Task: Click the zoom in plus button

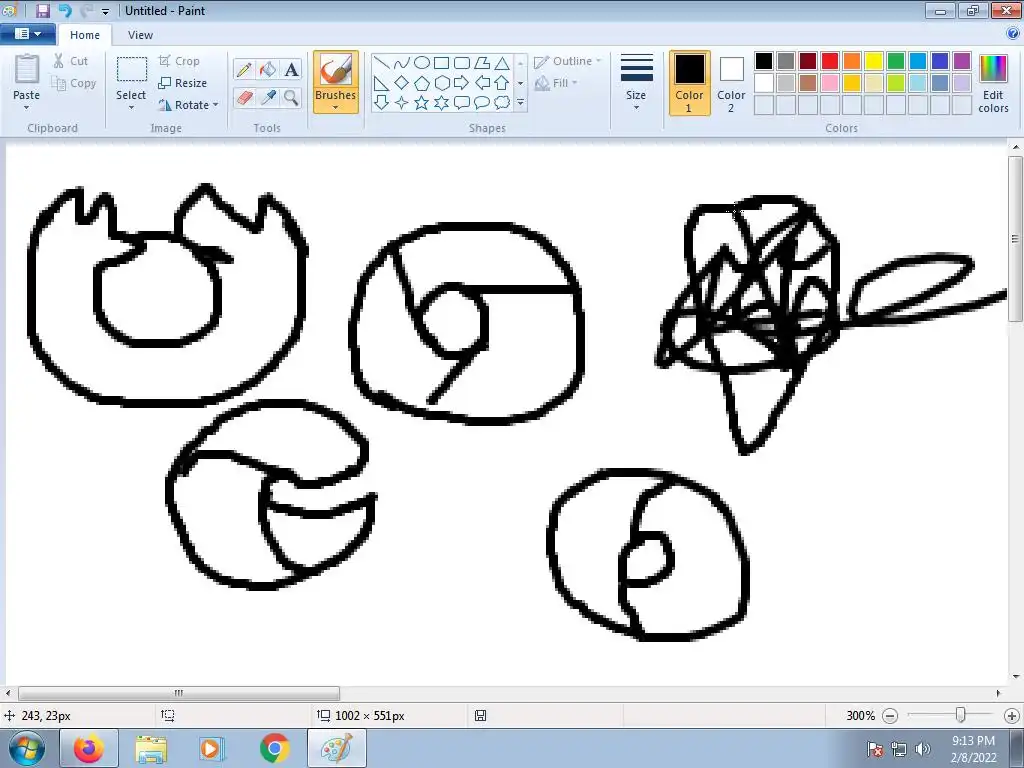Action: tap(1012, 716)
